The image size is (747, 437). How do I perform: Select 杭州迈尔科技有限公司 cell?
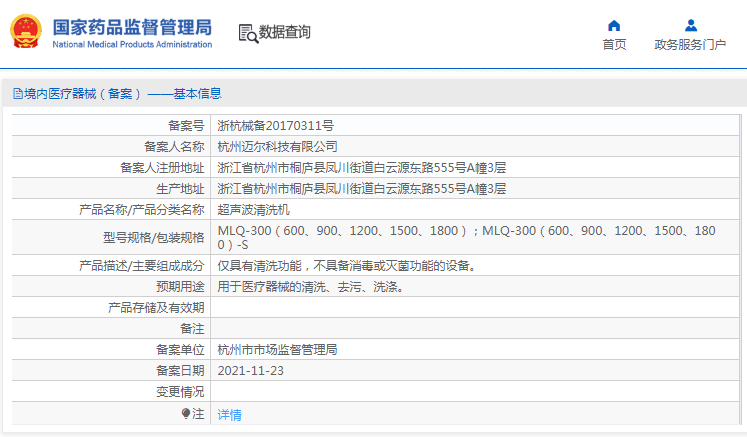(277, 147)
